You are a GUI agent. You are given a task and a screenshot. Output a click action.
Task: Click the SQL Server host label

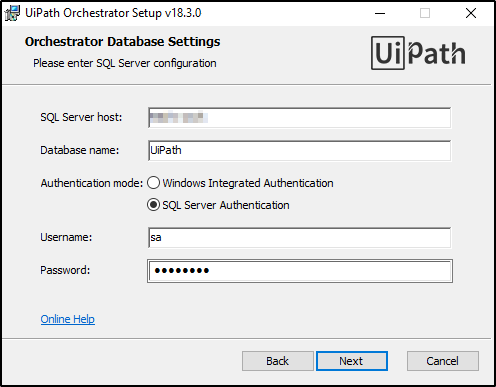click(81, 117)
